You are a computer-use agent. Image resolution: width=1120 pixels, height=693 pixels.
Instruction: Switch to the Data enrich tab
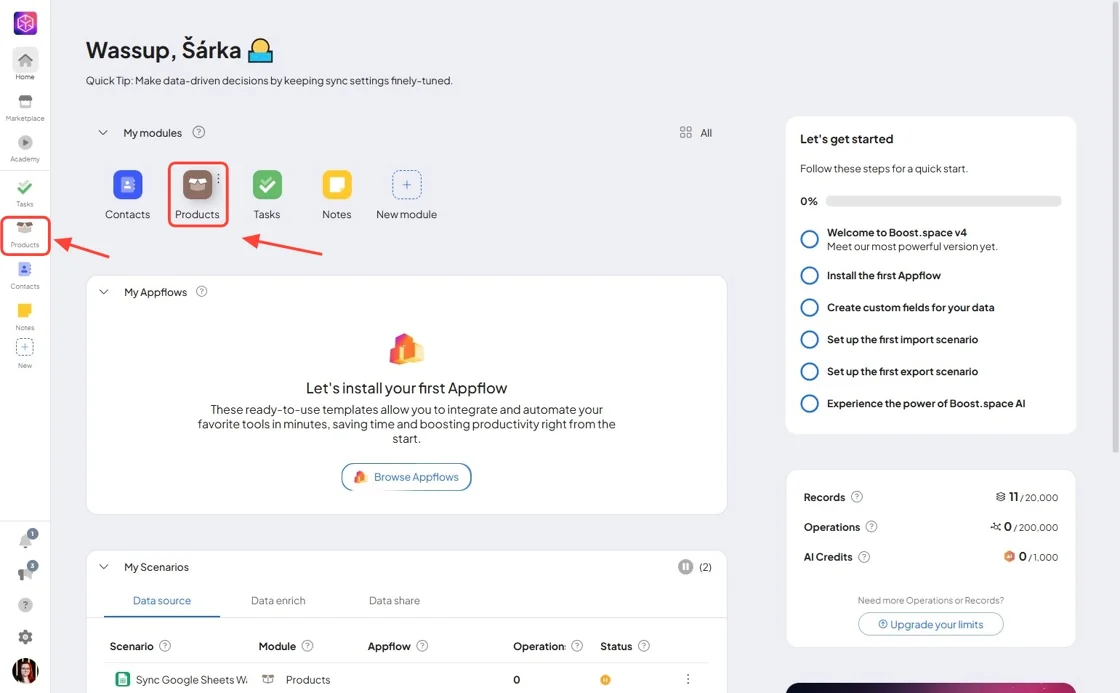coord(278,600)
